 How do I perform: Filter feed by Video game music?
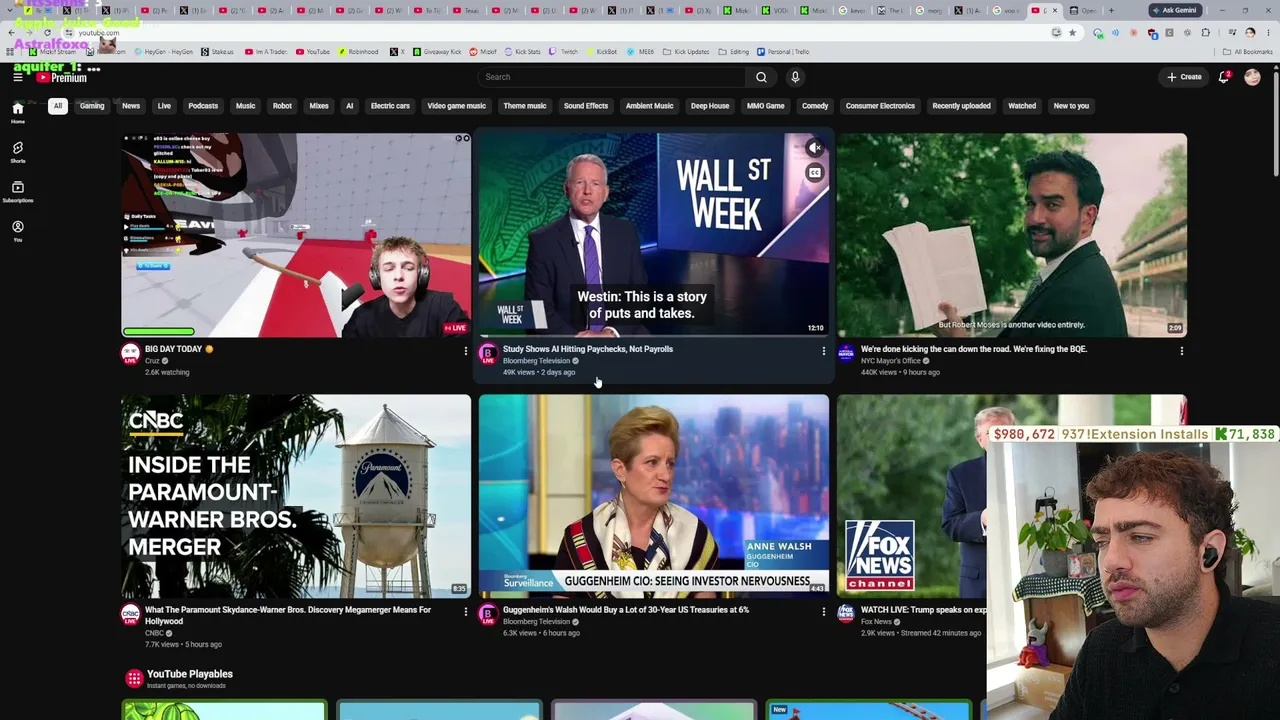[456, 106]
